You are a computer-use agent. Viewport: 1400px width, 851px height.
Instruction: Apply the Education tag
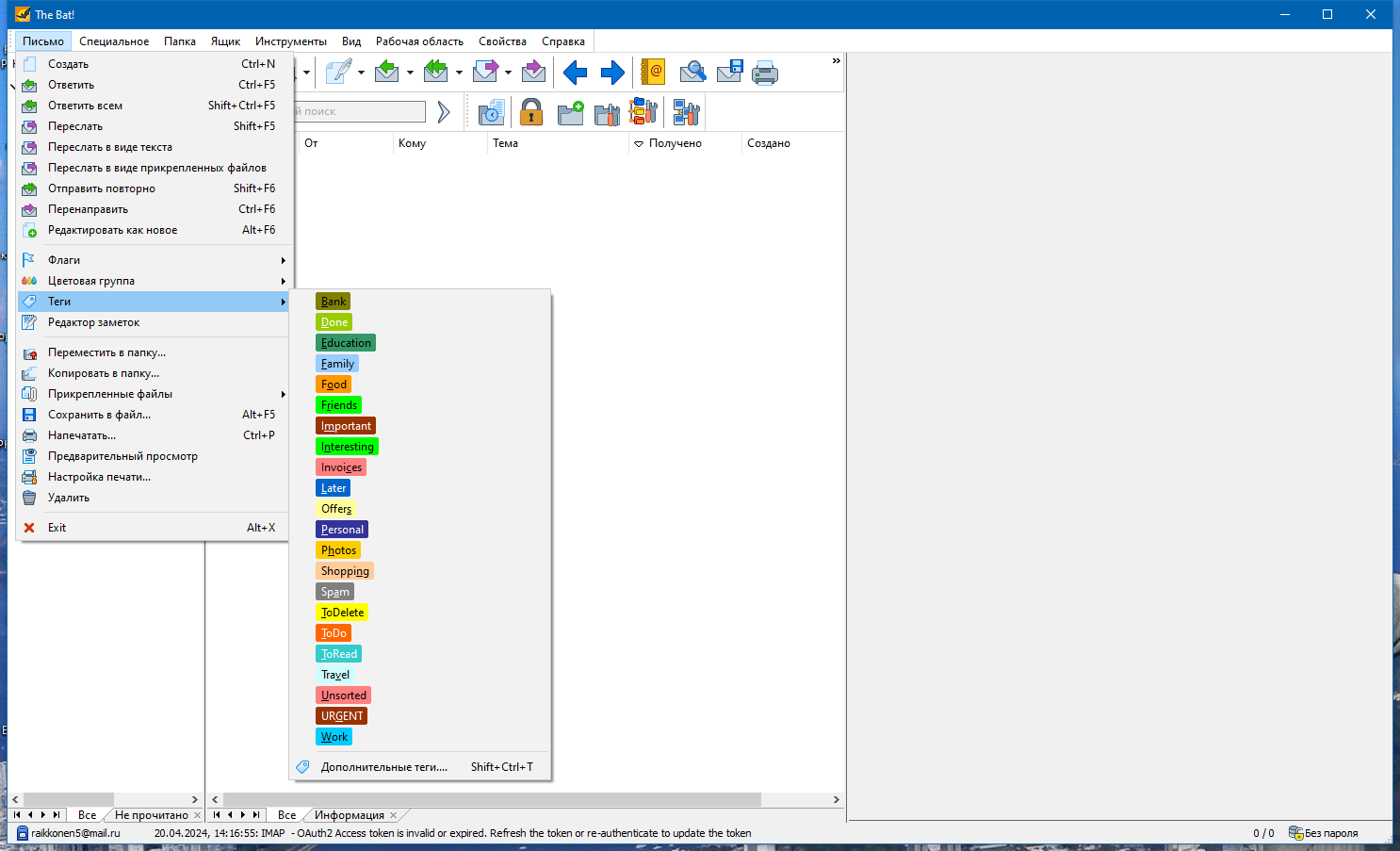(x=346, y=343)
